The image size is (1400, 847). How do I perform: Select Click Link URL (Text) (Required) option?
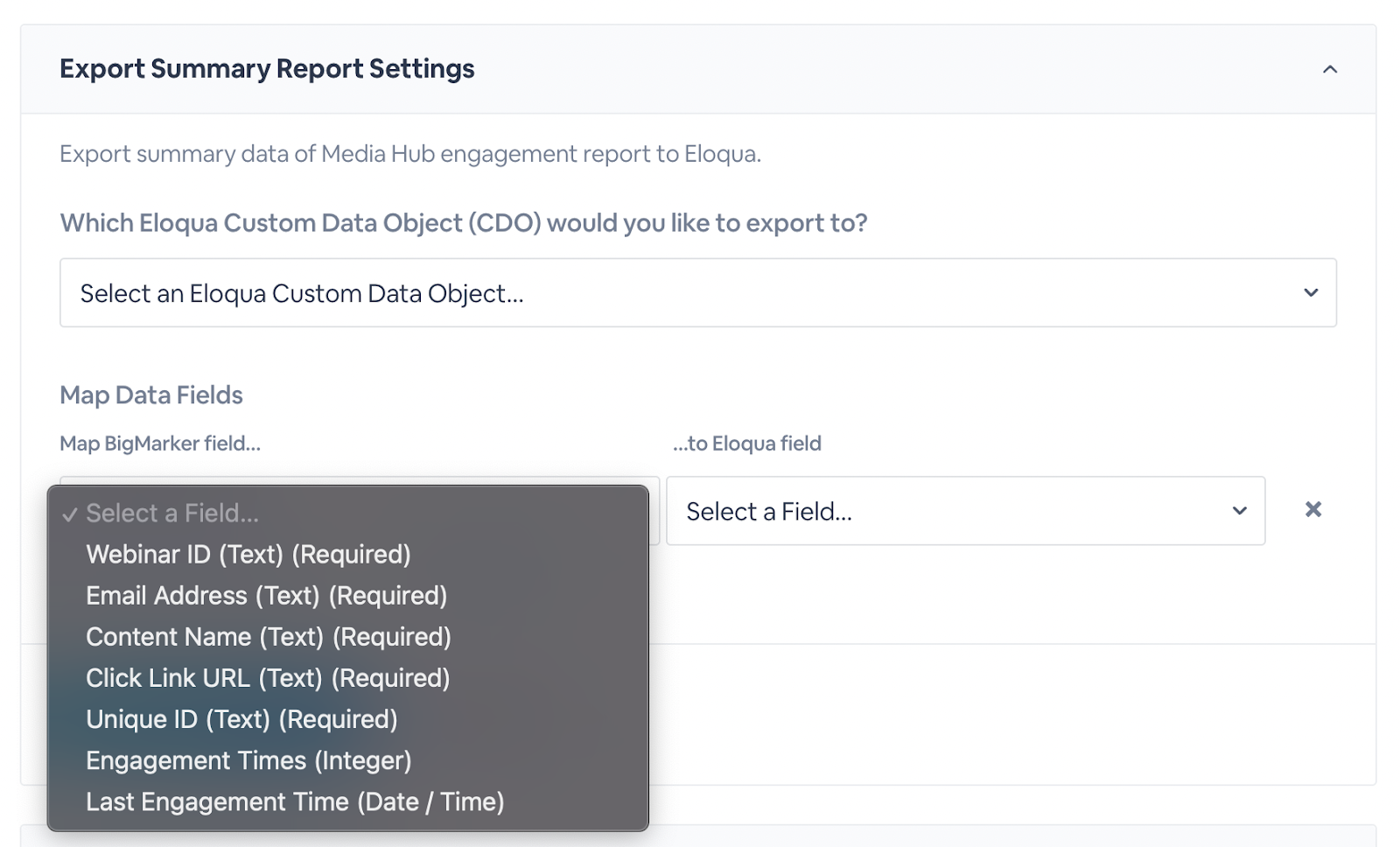(347, 677)
